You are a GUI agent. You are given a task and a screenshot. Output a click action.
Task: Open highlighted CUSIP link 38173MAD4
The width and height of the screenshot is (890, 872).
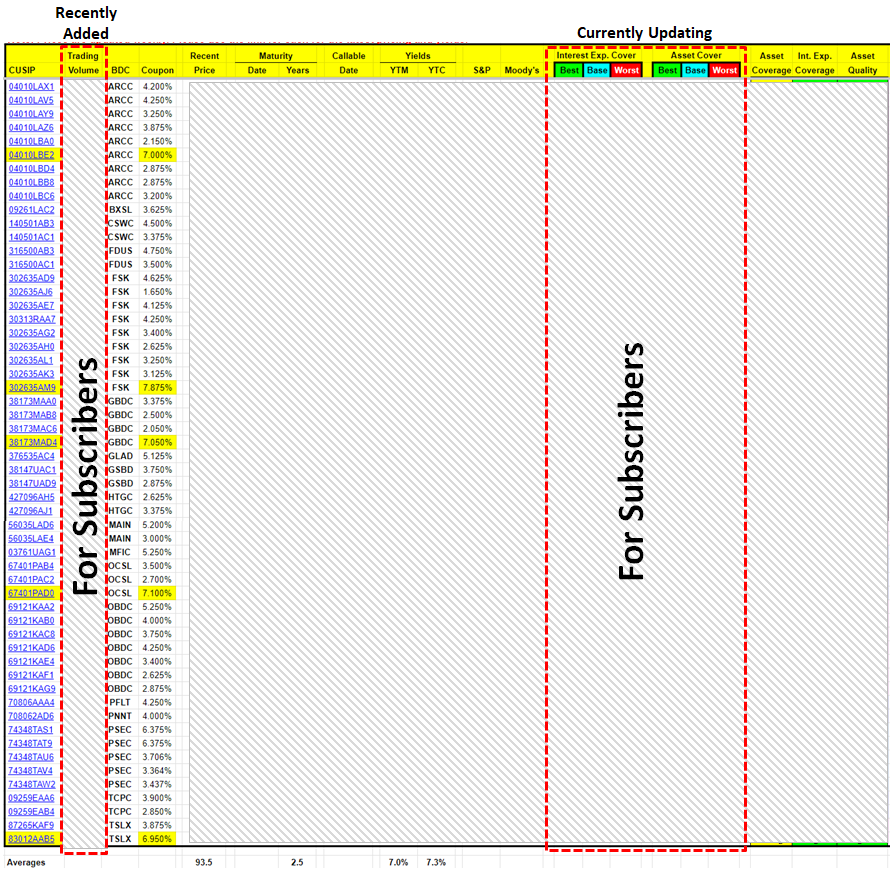tap(33, 442)
